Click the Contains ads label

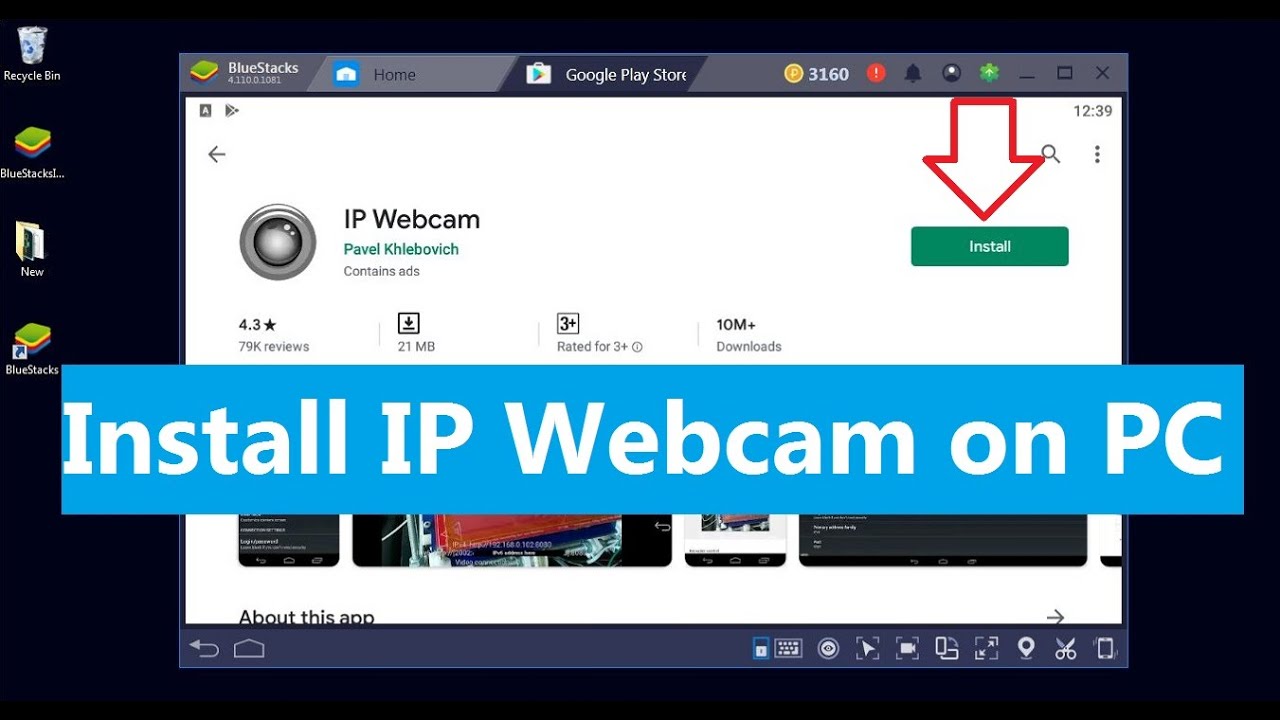coord(381,271)
